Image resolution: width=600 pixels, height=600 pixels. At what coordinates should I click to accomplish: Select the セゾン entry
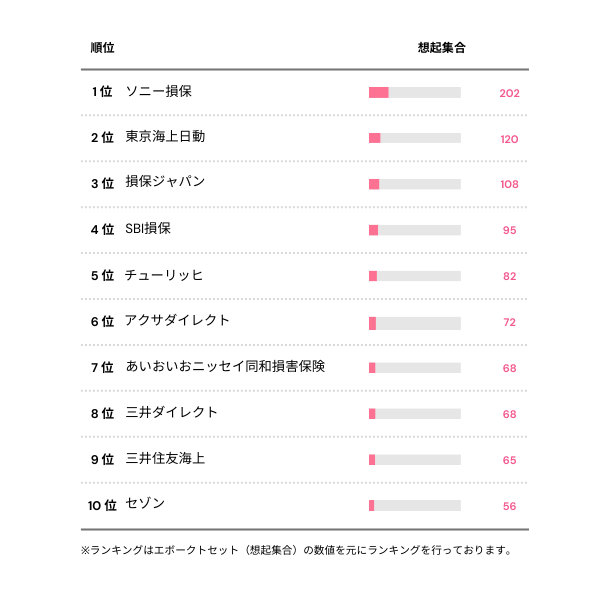click(145, 505)
